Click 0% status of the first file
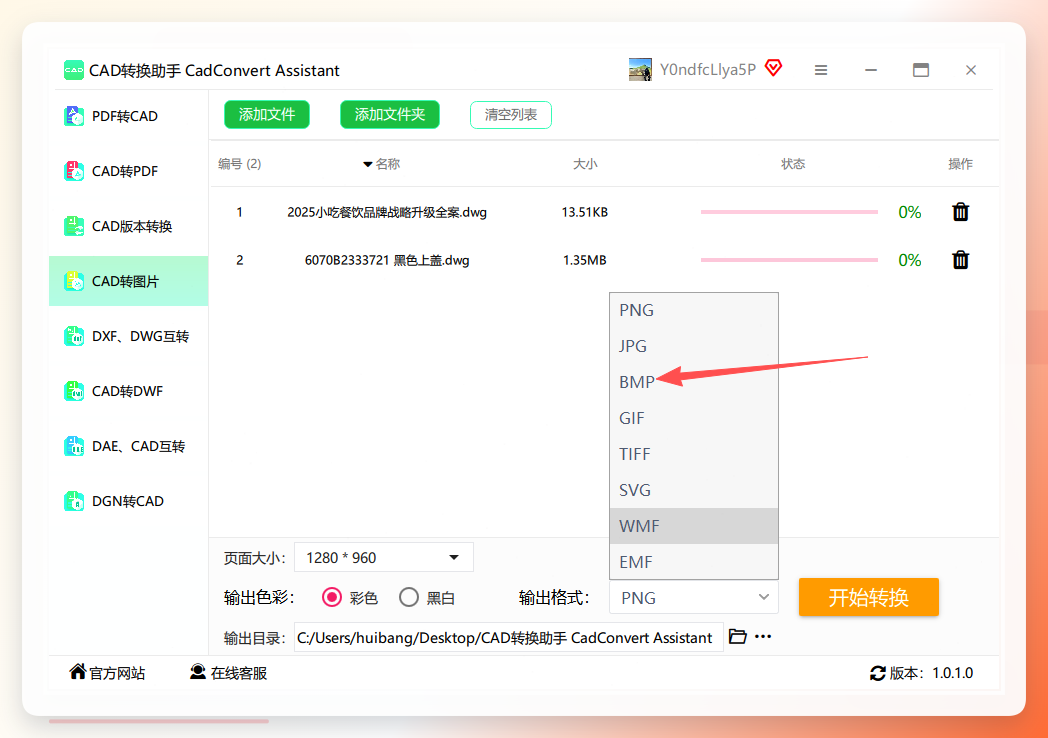The height and width of the screenshot is (738, 1048). [x=910, y=212]
